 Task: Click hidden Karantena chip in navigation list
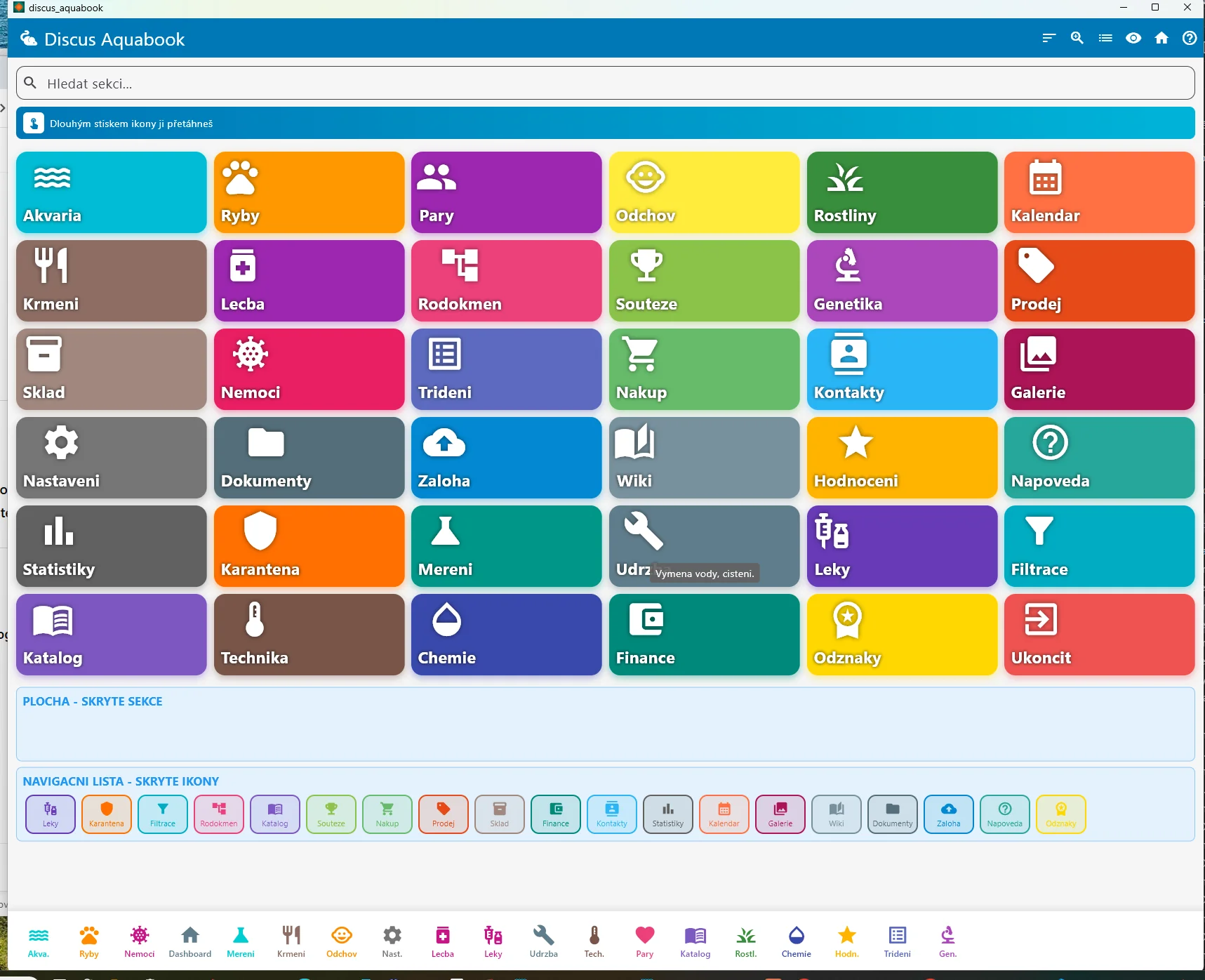pos(107,814)
